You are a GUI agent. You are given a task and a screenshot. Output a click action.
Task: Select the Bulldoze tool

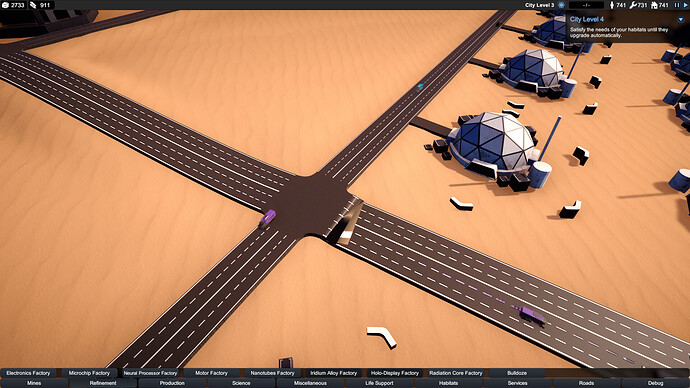tap(517, 373)
